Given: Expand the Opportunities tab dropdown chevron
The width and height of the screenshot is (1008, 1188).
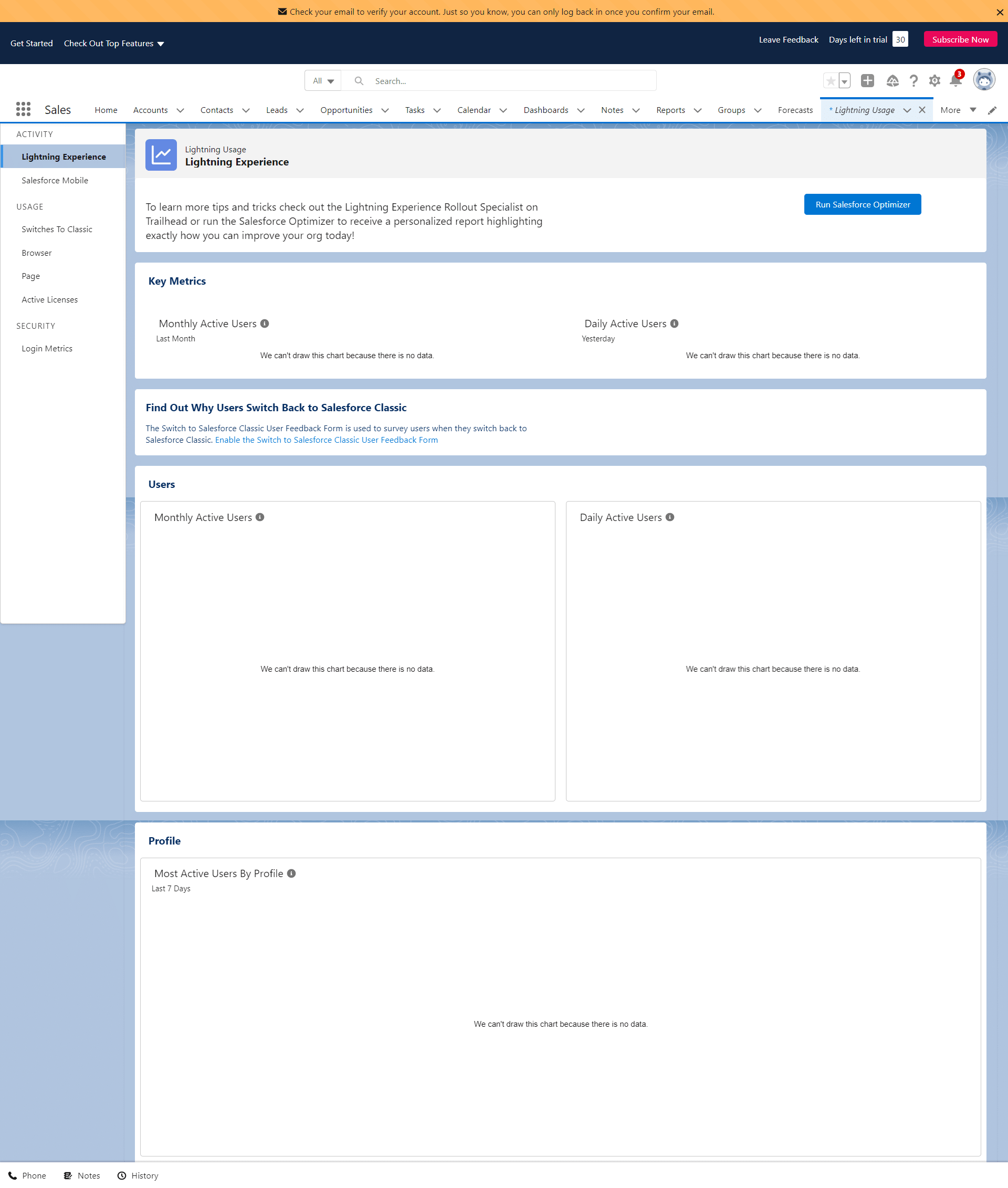Looking at the screenshot, I should [385, 110].
